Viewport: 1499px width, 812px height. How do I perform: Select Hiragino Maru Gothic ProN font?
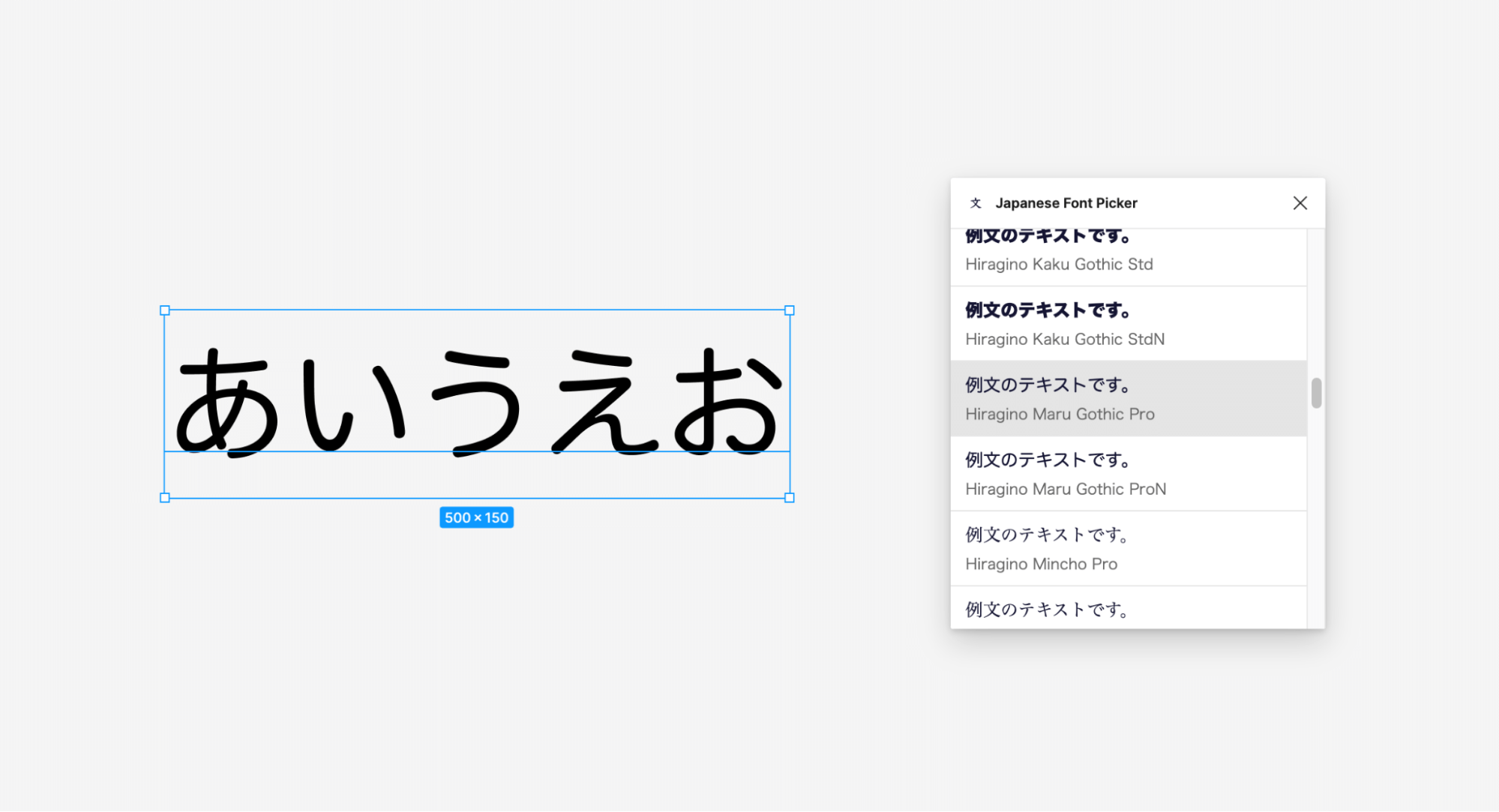pos(1128,474)
